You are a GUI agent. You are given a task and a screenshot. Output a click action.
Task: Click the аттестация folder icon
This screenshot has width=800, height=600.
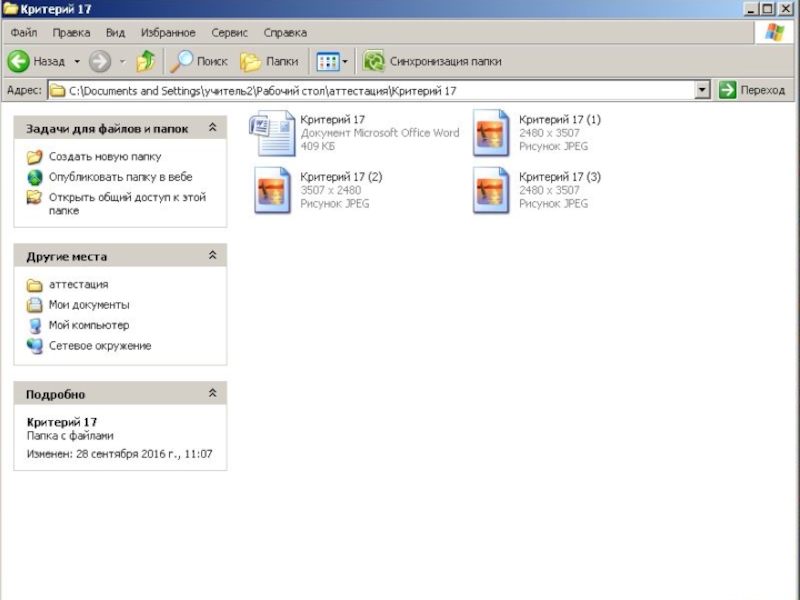coord(34,285)
